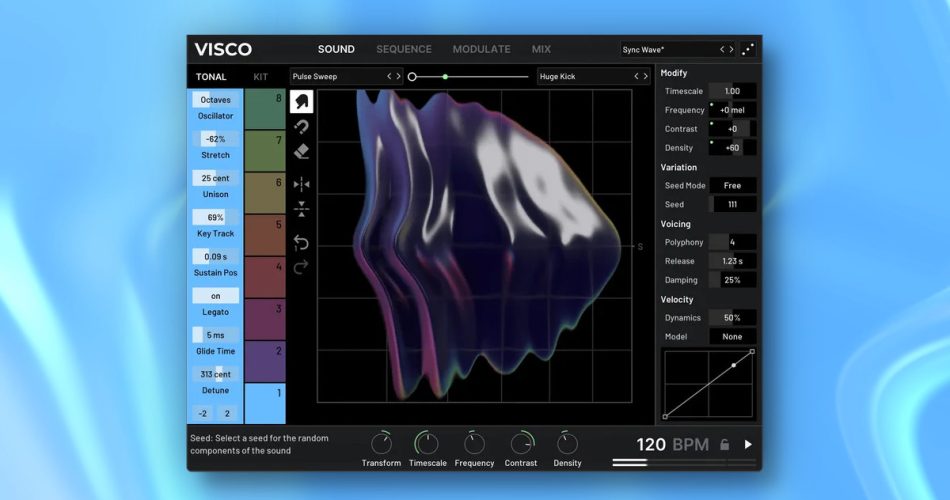Click the horizontal mirror flip icon
Screen dimensions: 950x500
(302, 184)
